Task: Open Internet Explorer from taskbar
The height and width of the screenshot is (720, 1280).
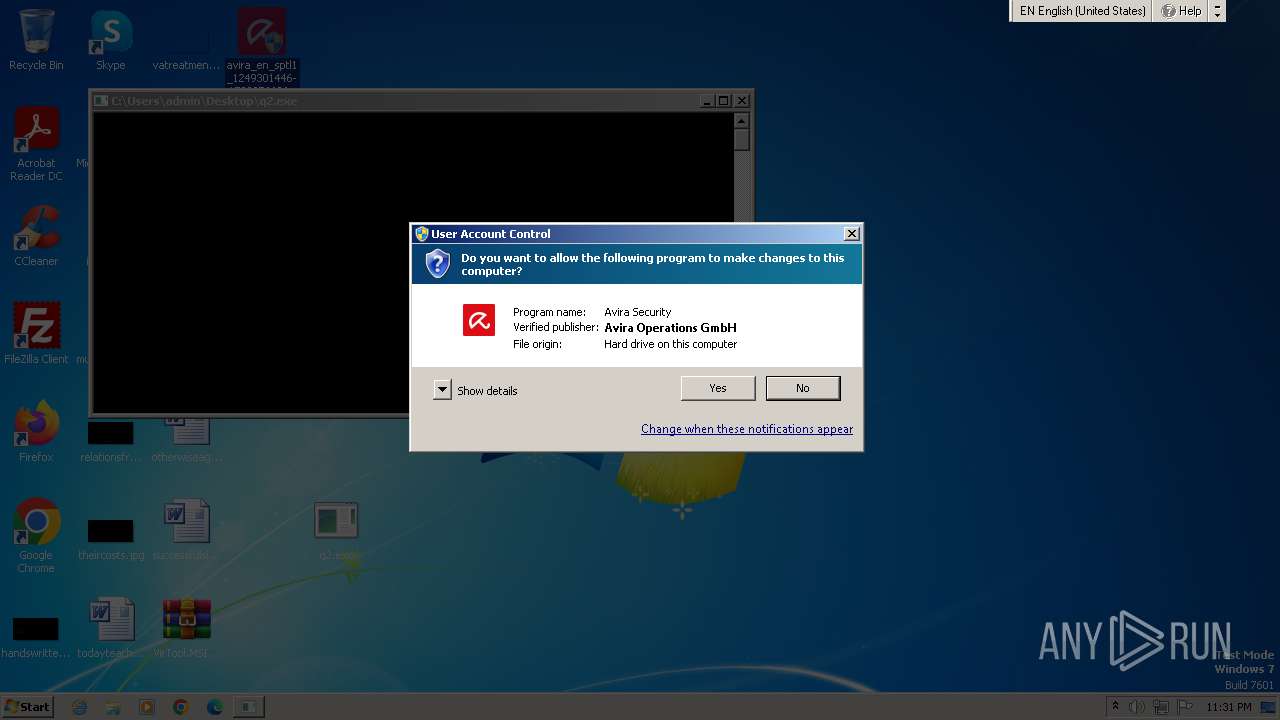Action: pyautogui.click(x=80, y=707)
